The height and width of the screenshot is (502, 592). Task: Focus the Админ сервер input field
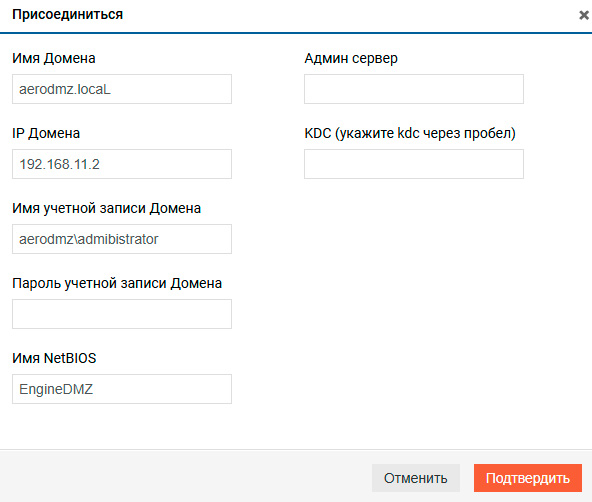point(414,89)
